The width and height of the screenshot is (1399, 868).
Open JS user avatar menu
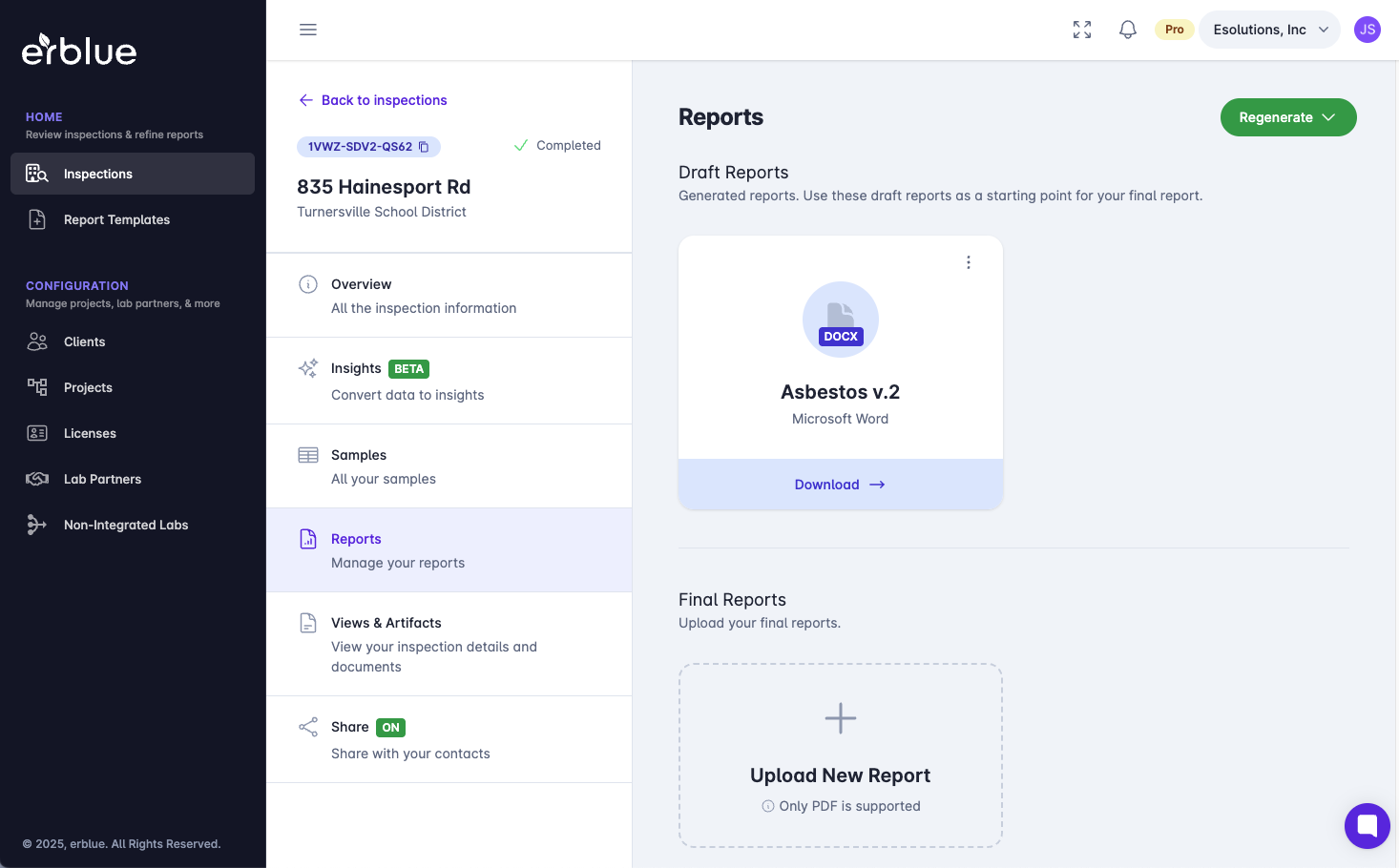pos(1368,30)
